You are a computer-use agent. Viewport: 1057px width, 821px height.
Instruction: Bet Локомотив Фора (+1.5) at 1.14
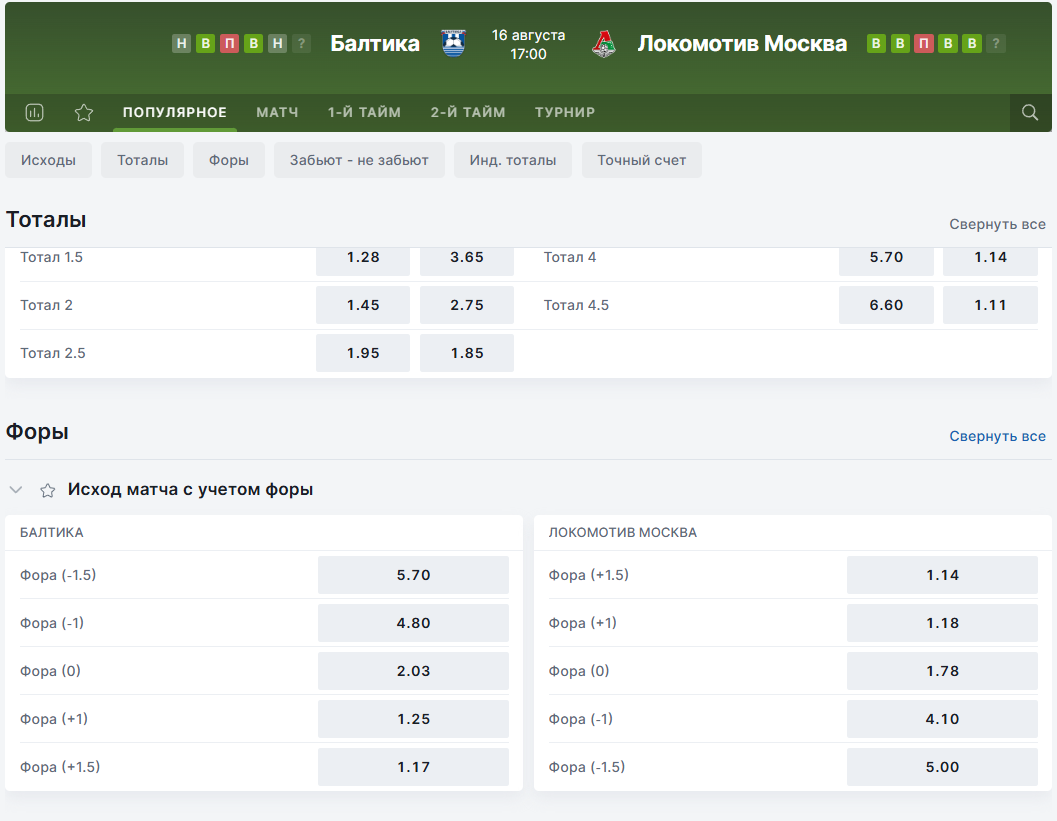pyautogui.click(x=942, y=575)
